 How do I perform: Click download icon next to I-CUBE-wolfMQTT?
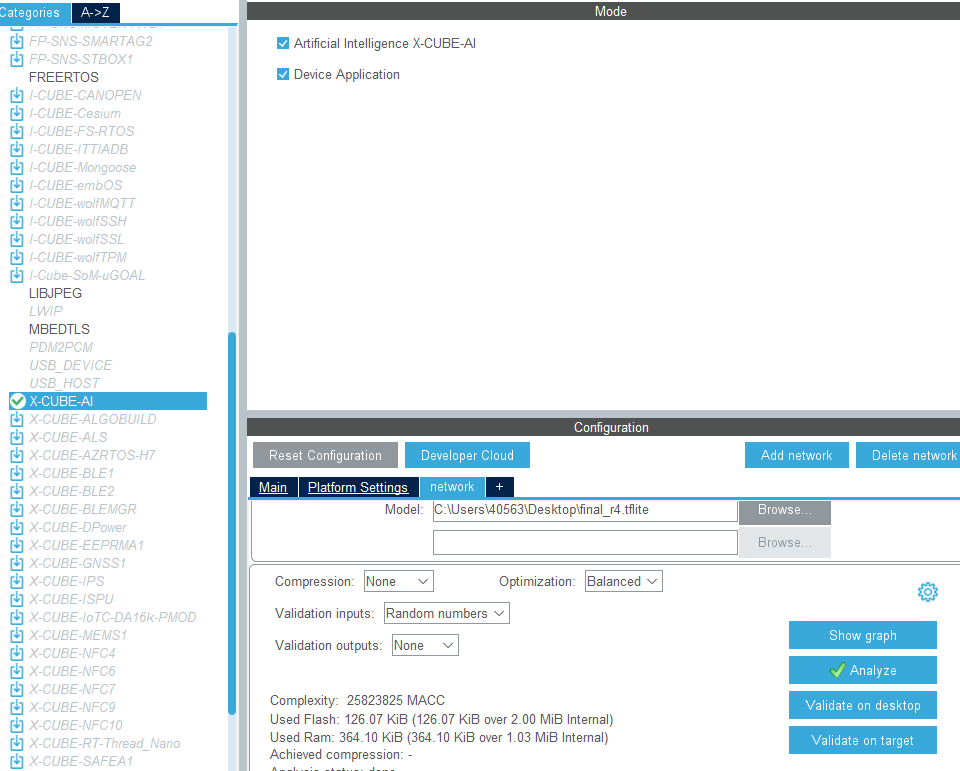(17, 203)
